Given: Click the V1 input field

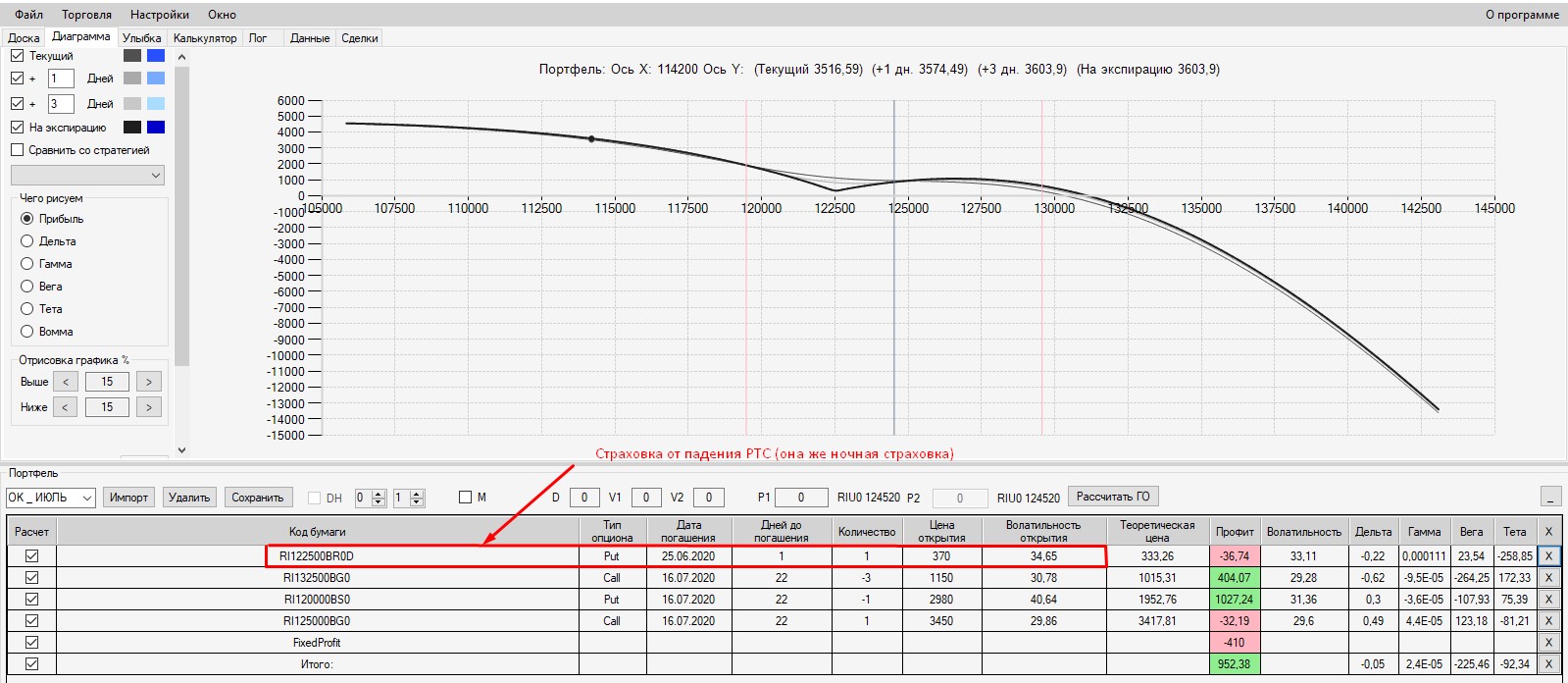Looking at the screenshot, I should click(646, 498).
